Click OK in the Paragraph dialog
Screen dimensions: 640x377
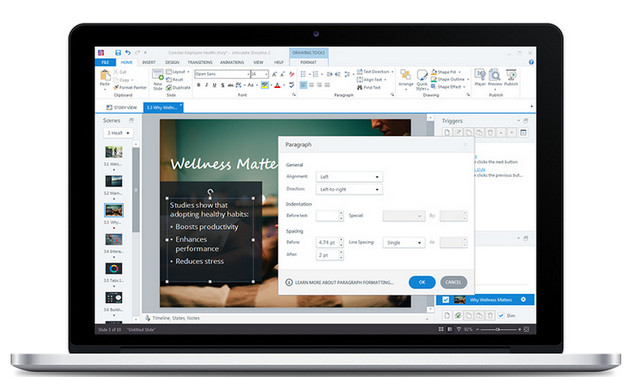click(x=422, y=282)
